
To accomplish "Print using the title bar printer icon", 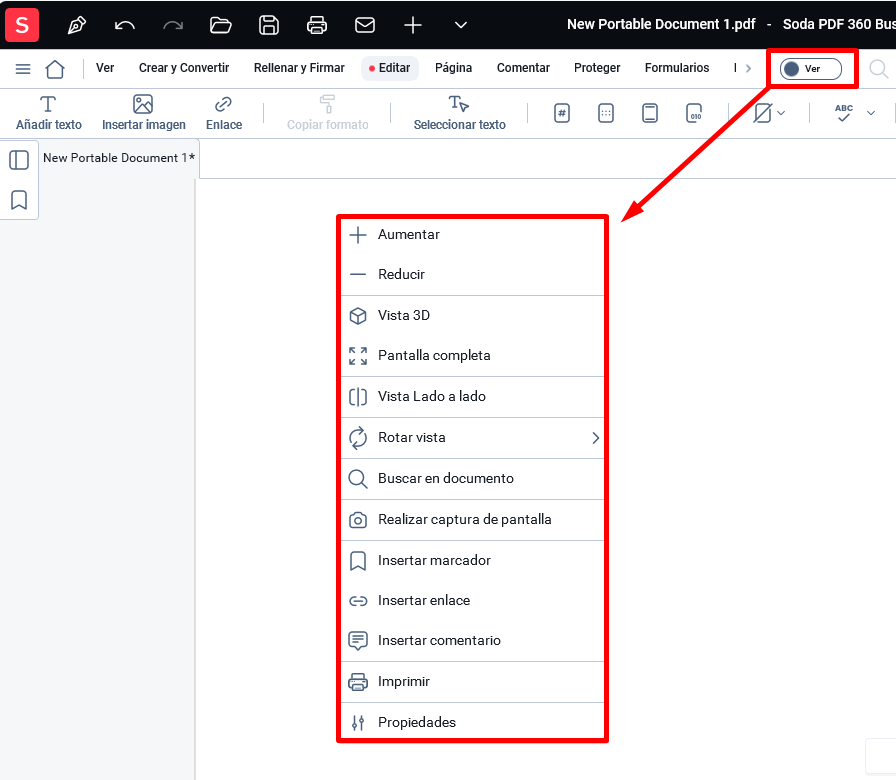I will tap(317, 25).
